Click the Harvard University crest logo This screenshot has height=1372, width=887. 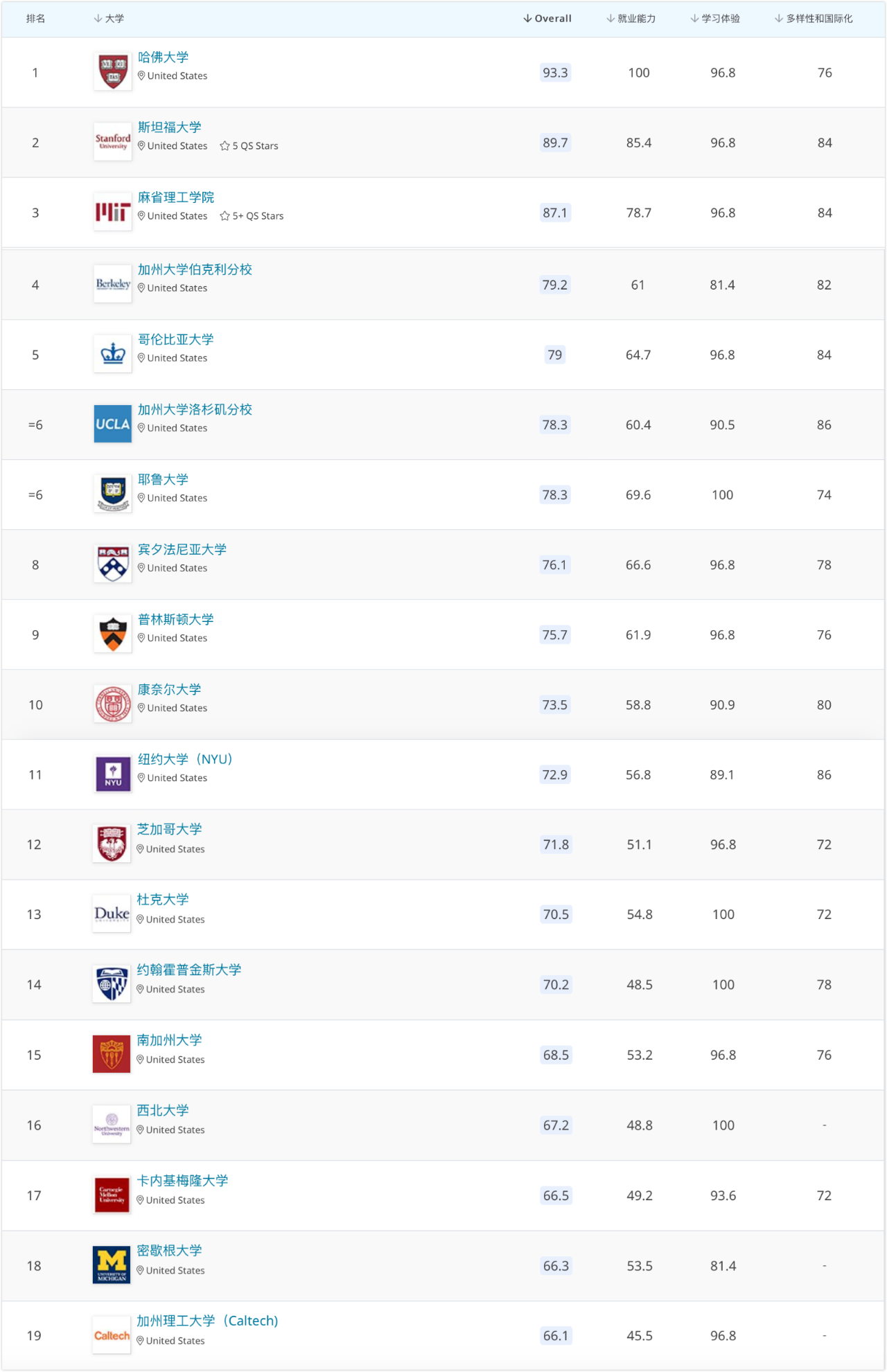click(113, 72)
